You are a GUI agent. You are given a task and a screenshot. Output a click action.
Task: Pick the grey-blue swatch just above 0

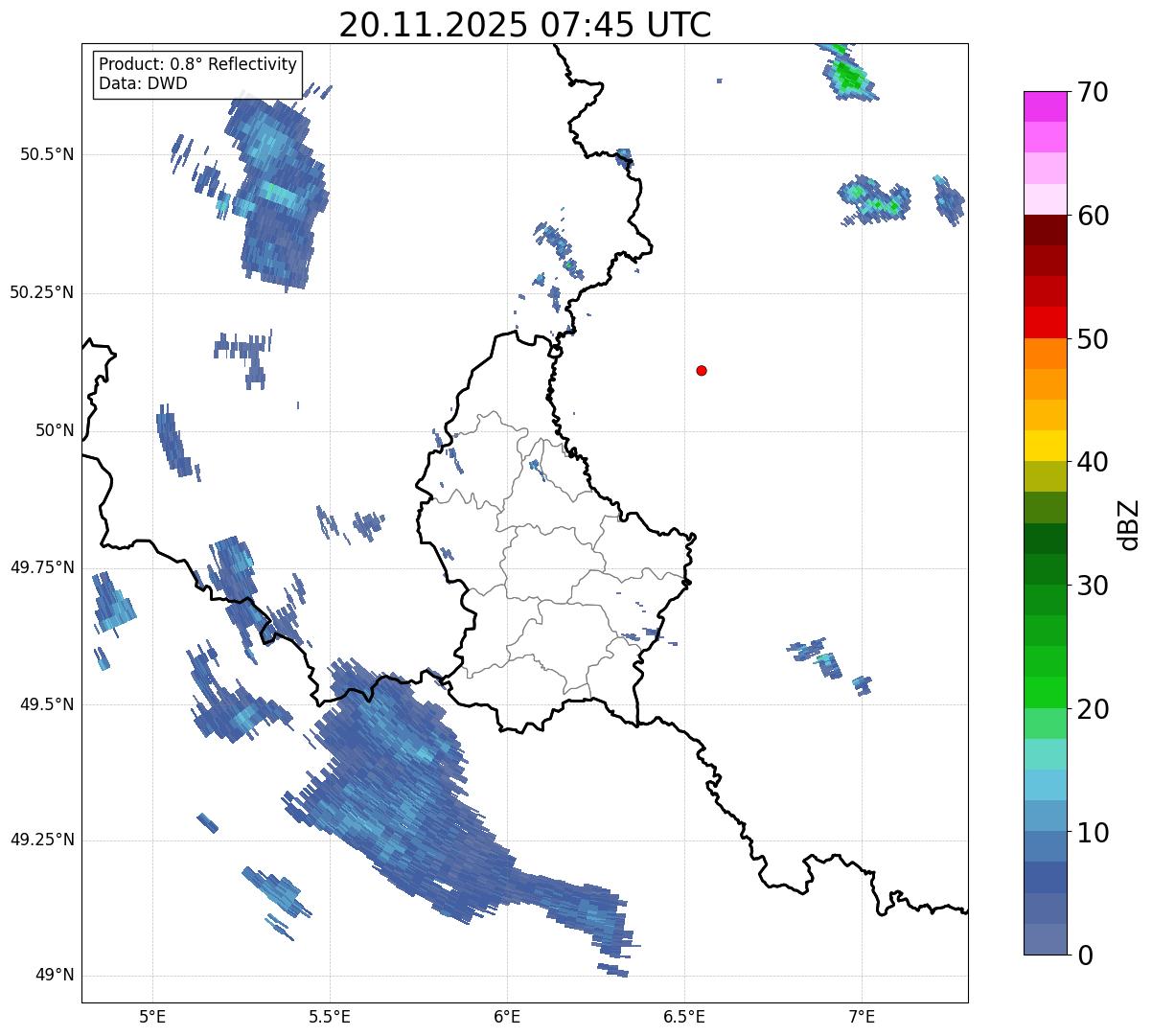tap(1045, 939)
